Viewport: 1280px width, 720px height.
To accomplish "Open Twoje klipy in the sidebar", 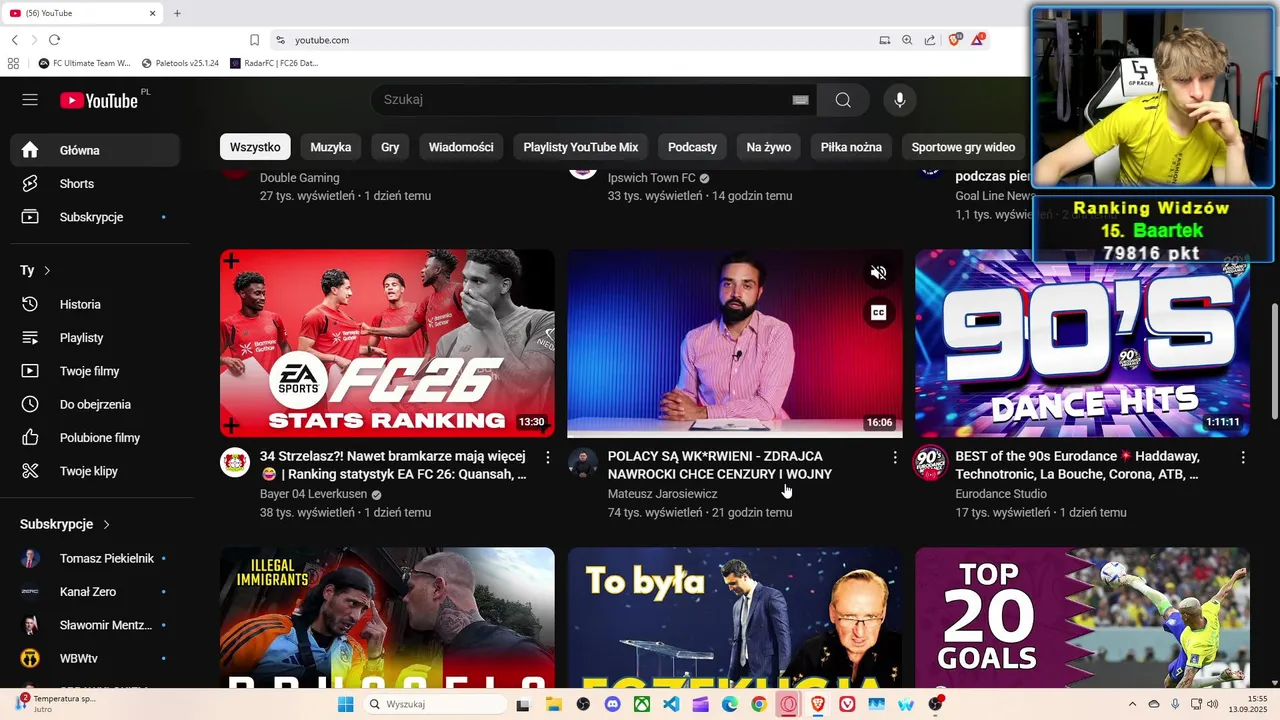I will [95, 471].
